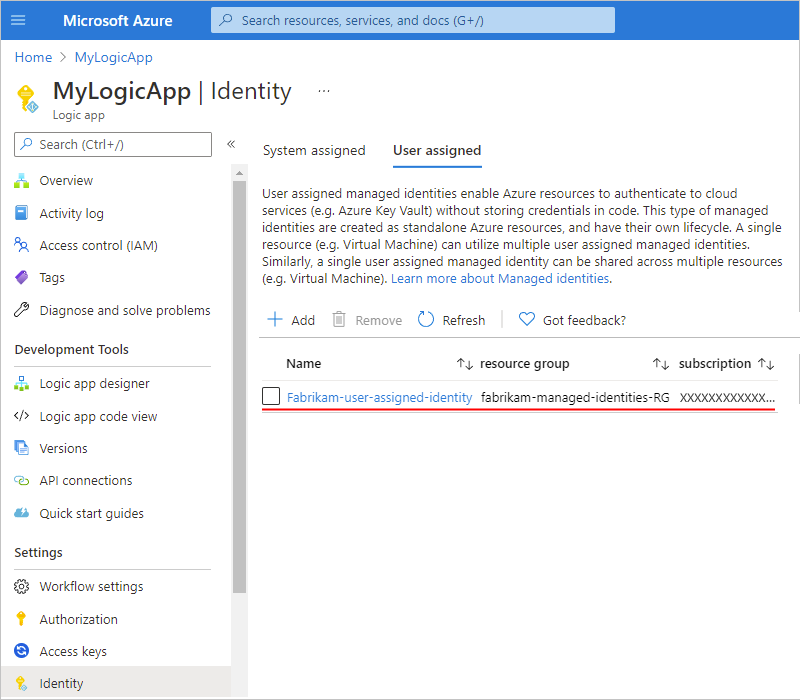Viewport: 800px width, 700px height.
Task: Click the Name column header
Action: [x=304, y=364]
